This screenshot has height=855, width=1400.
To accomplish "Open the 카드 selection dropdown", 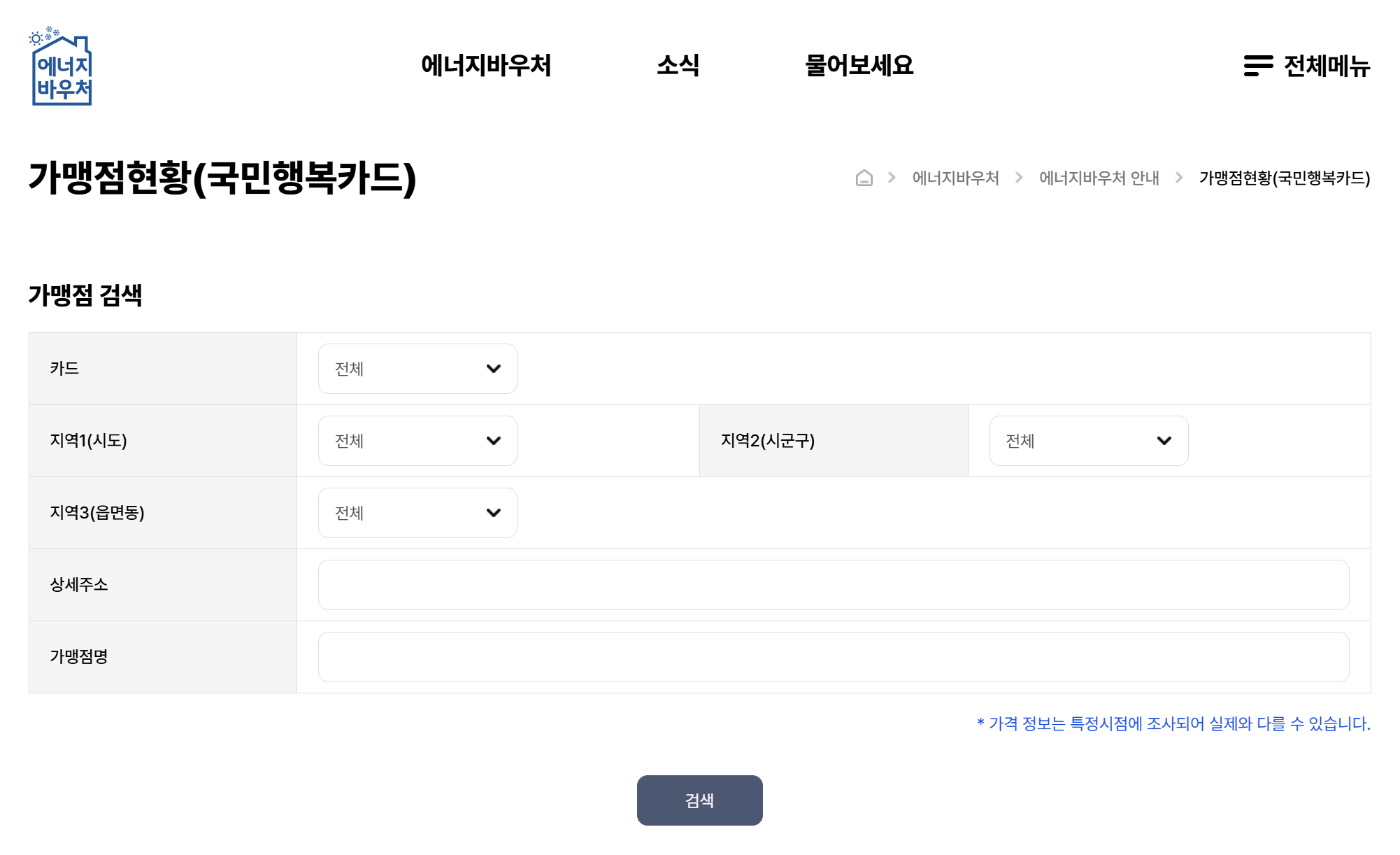I will pos(417,369).
